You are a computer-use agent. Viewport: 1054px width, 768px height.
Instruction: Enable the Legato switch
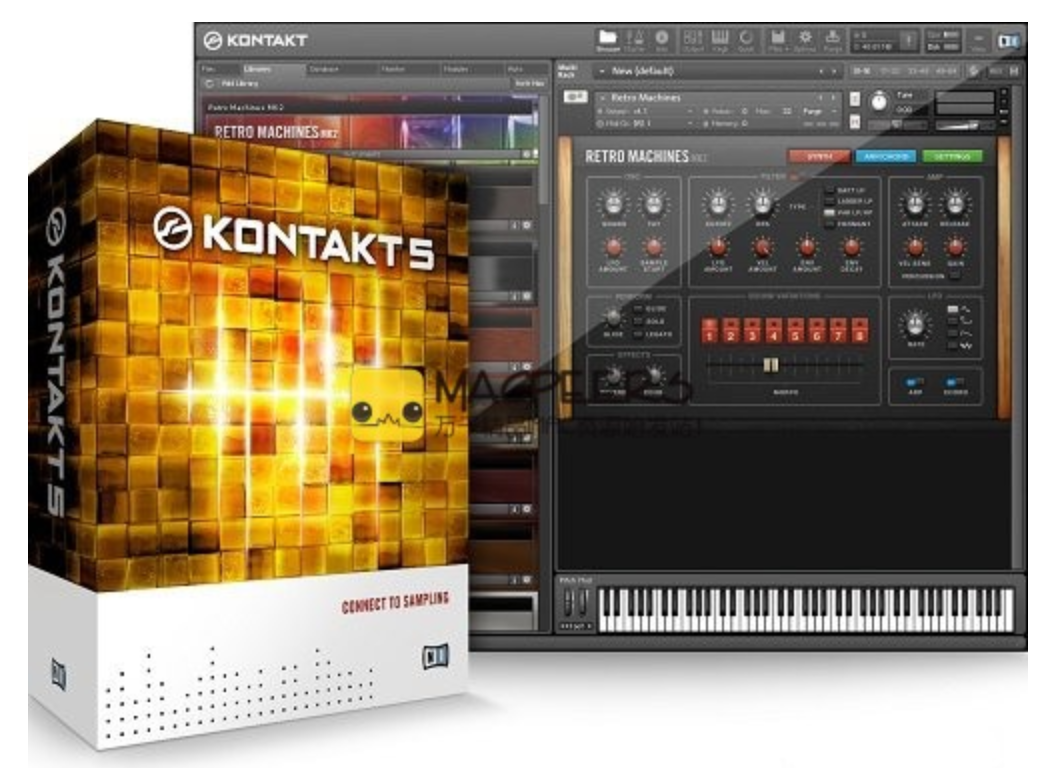(638, 334)
